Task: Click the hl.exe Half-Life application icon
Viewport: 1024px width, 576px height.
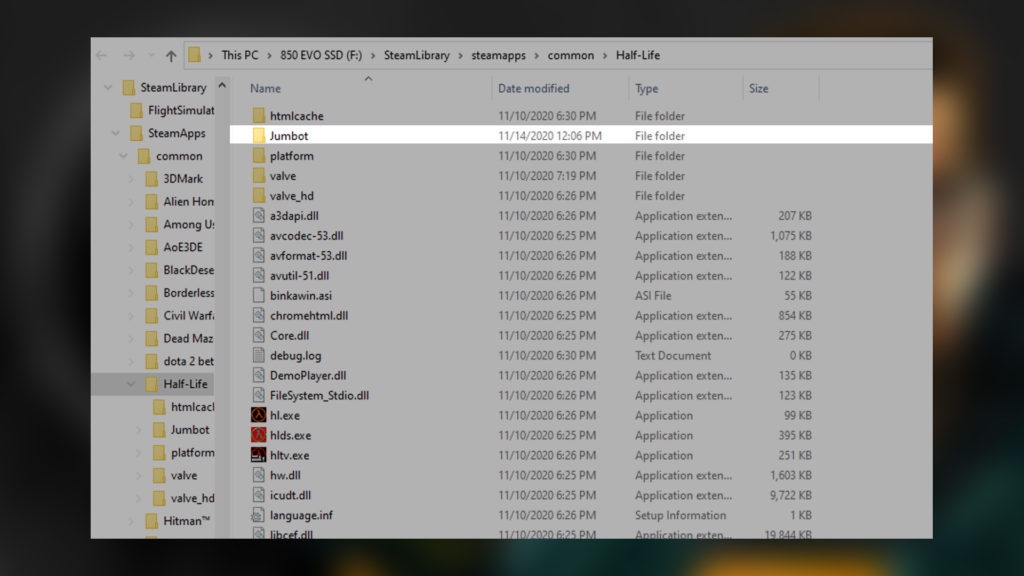Action: [259, 415]
